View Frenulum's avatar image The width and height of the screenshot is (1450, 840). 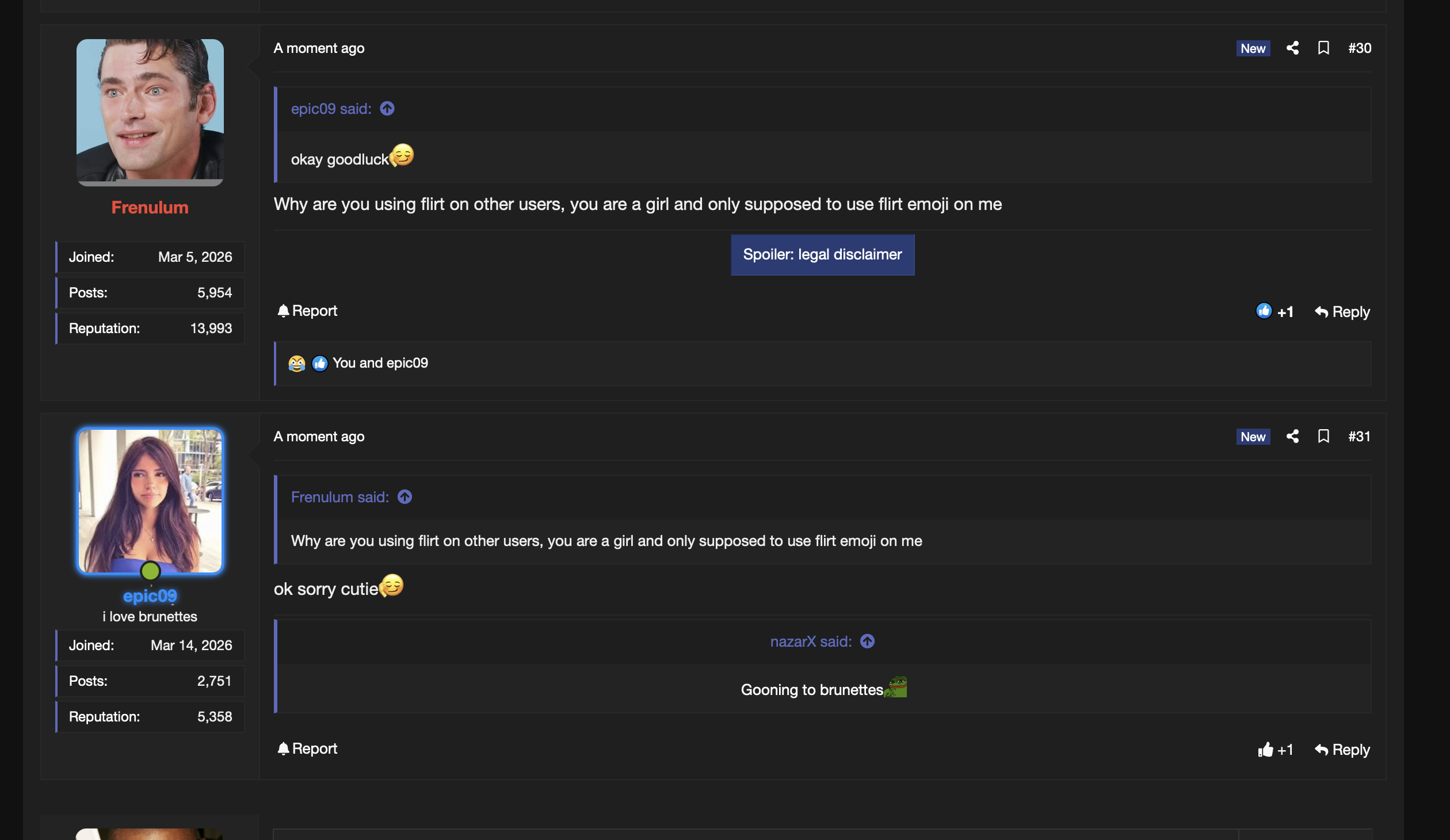tap(150, 112)
